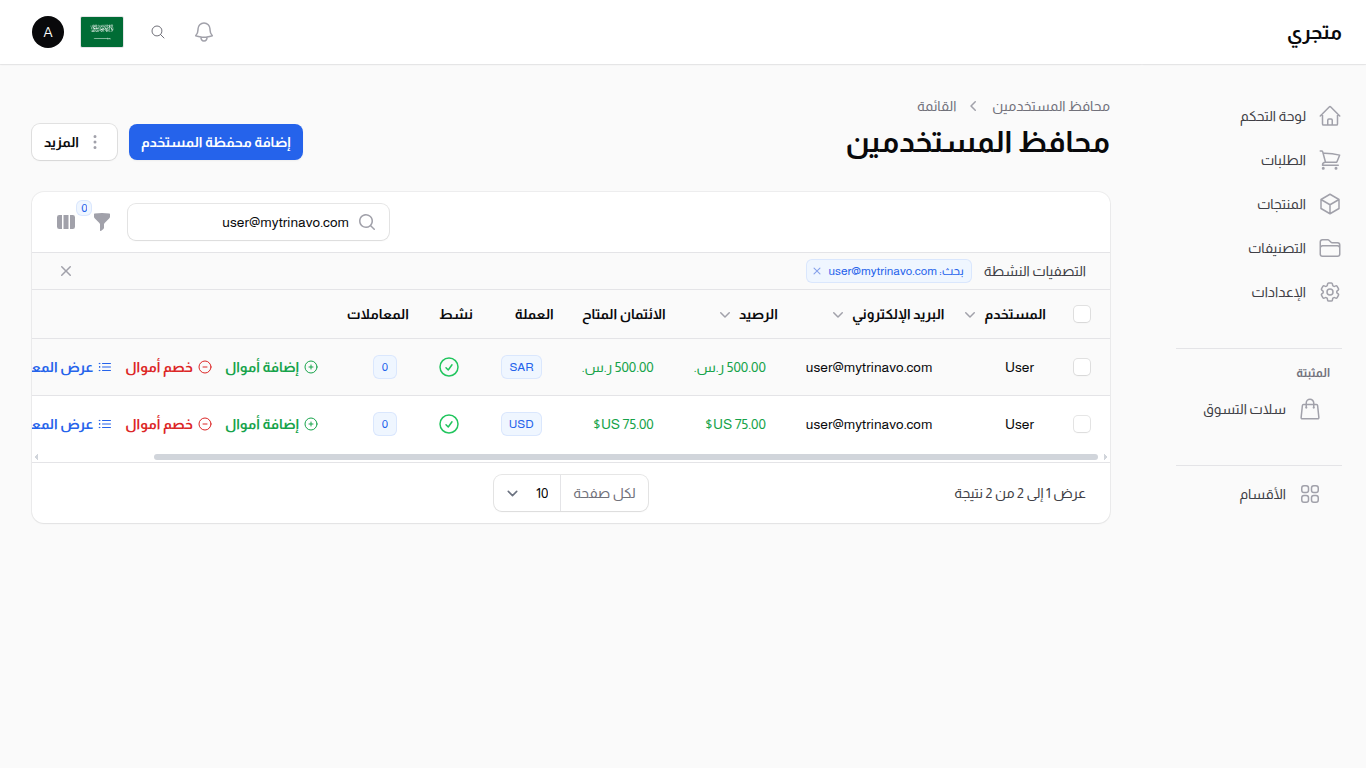Click خصم أموال for the USD wallet
The image size is (1366, 768).
coord(166,424)
